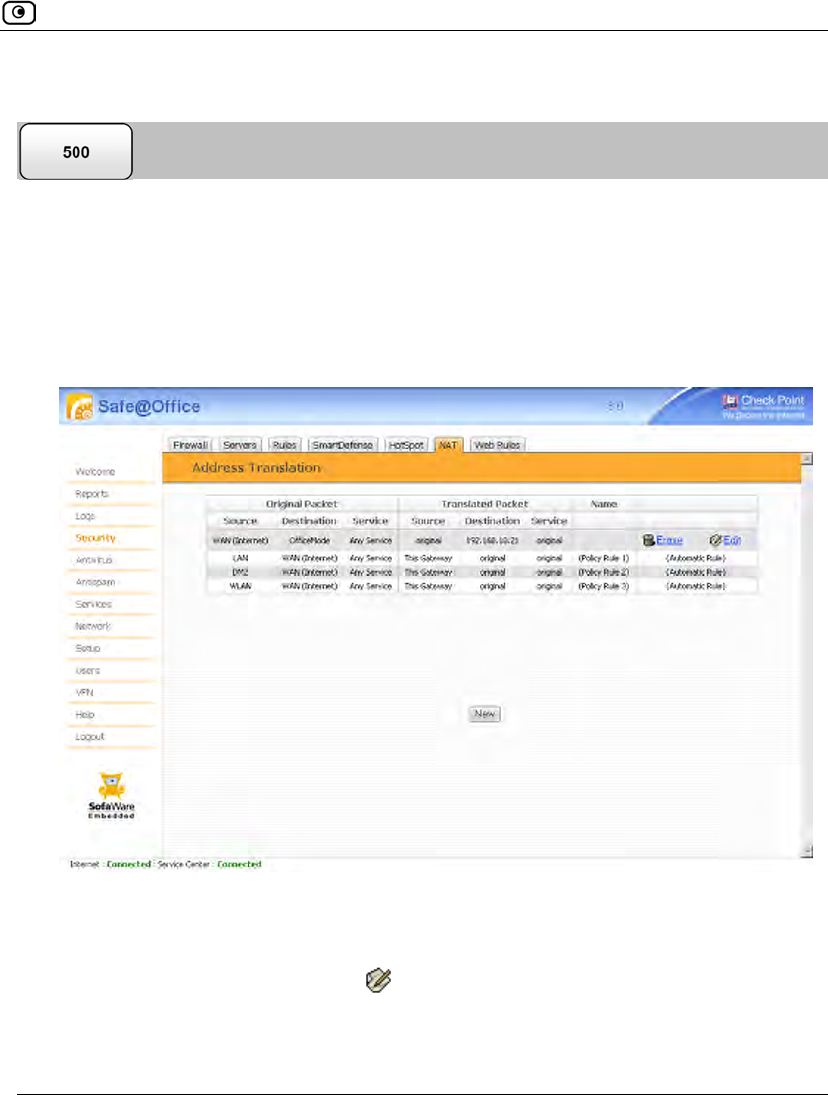Viewport: 828px width, 1095px height.
Task: Click WAN (Internet) source in first row
Action: click(x=240, y=541)
